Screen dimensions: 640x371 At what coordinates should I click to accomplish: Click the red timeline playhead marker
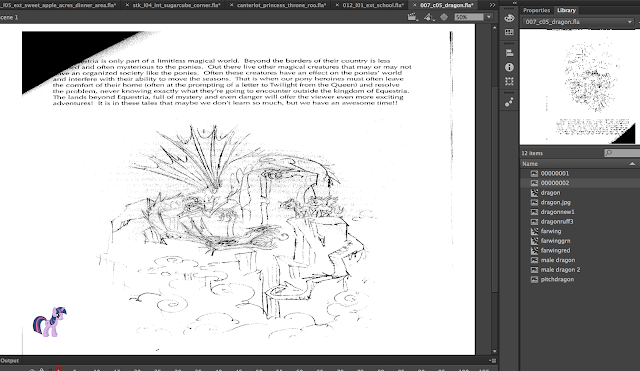[59, 369]
